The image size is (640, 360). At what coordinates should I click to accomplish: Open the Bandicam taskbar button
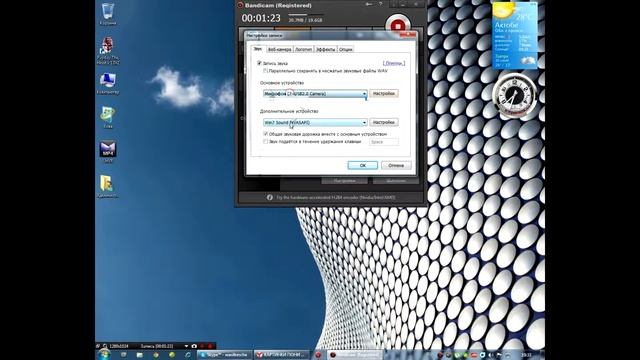click(x=354, y=355)
